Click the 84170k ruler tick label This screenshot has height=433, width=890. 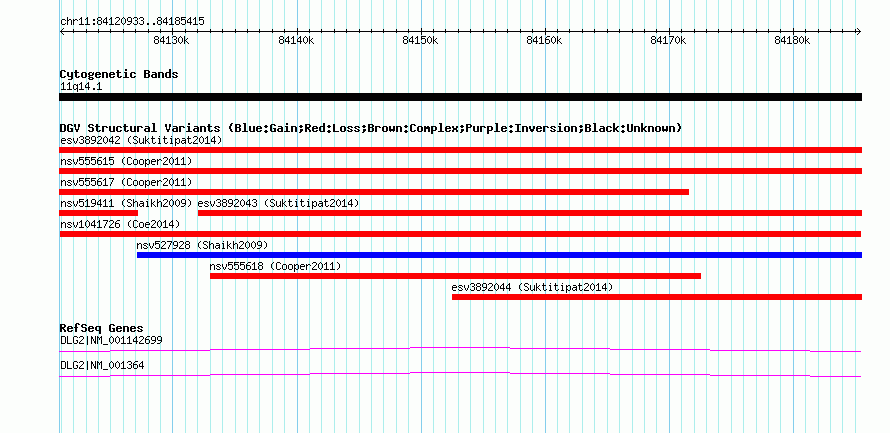click(x=669, y=40)
